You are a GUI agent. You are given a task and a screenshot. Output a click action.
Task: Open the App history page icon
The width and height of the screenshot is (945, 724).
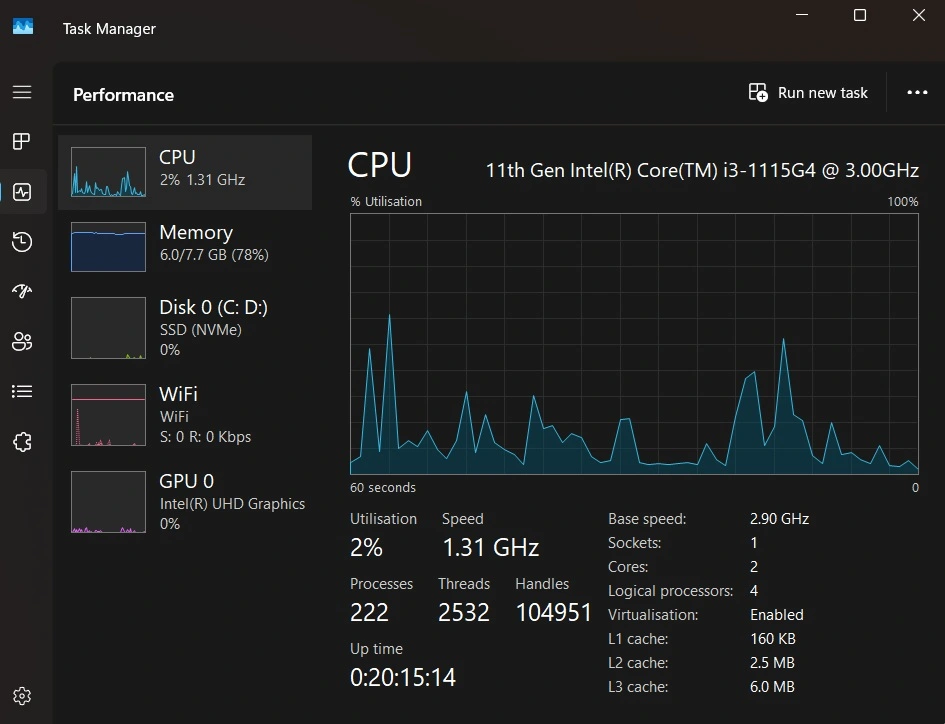coord(22,242)
